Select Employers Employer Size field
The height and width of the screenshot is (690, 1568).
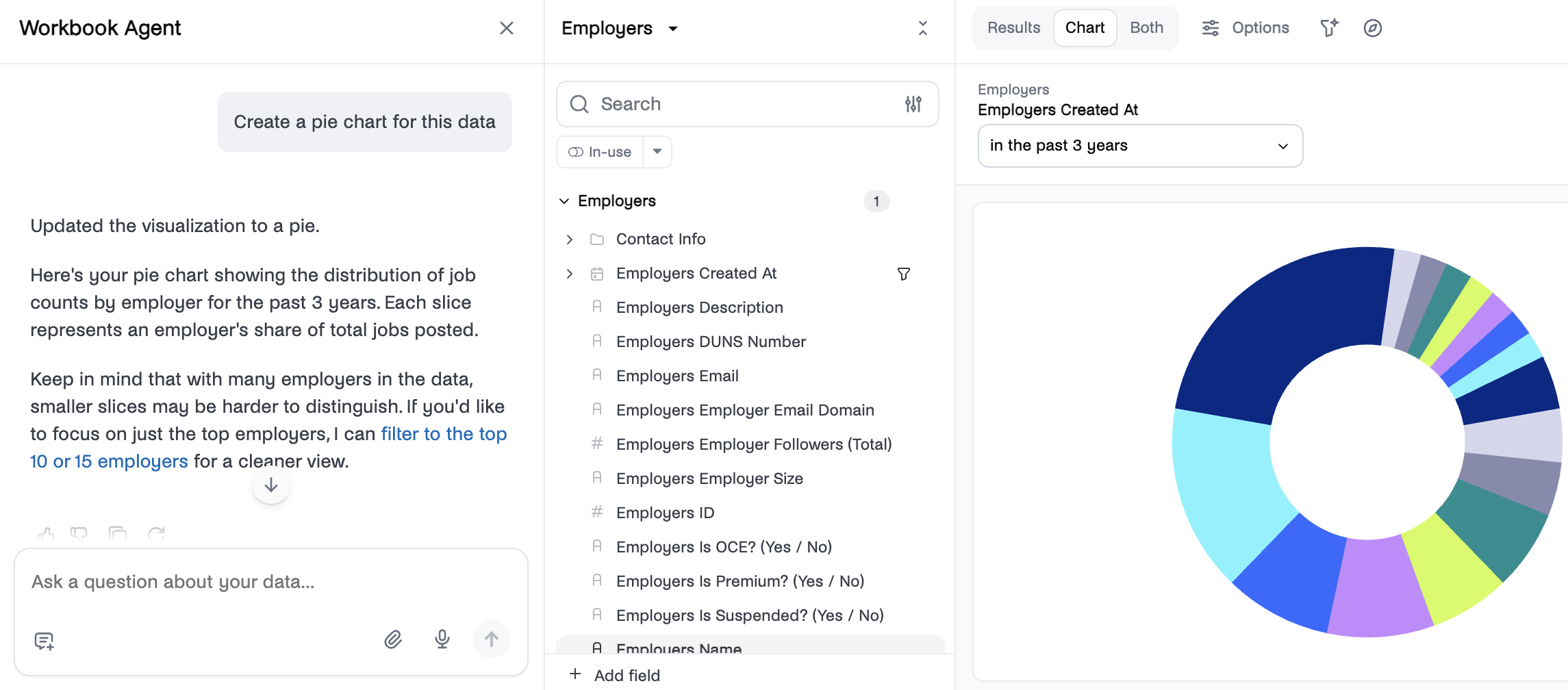click(x=709, y=479)
